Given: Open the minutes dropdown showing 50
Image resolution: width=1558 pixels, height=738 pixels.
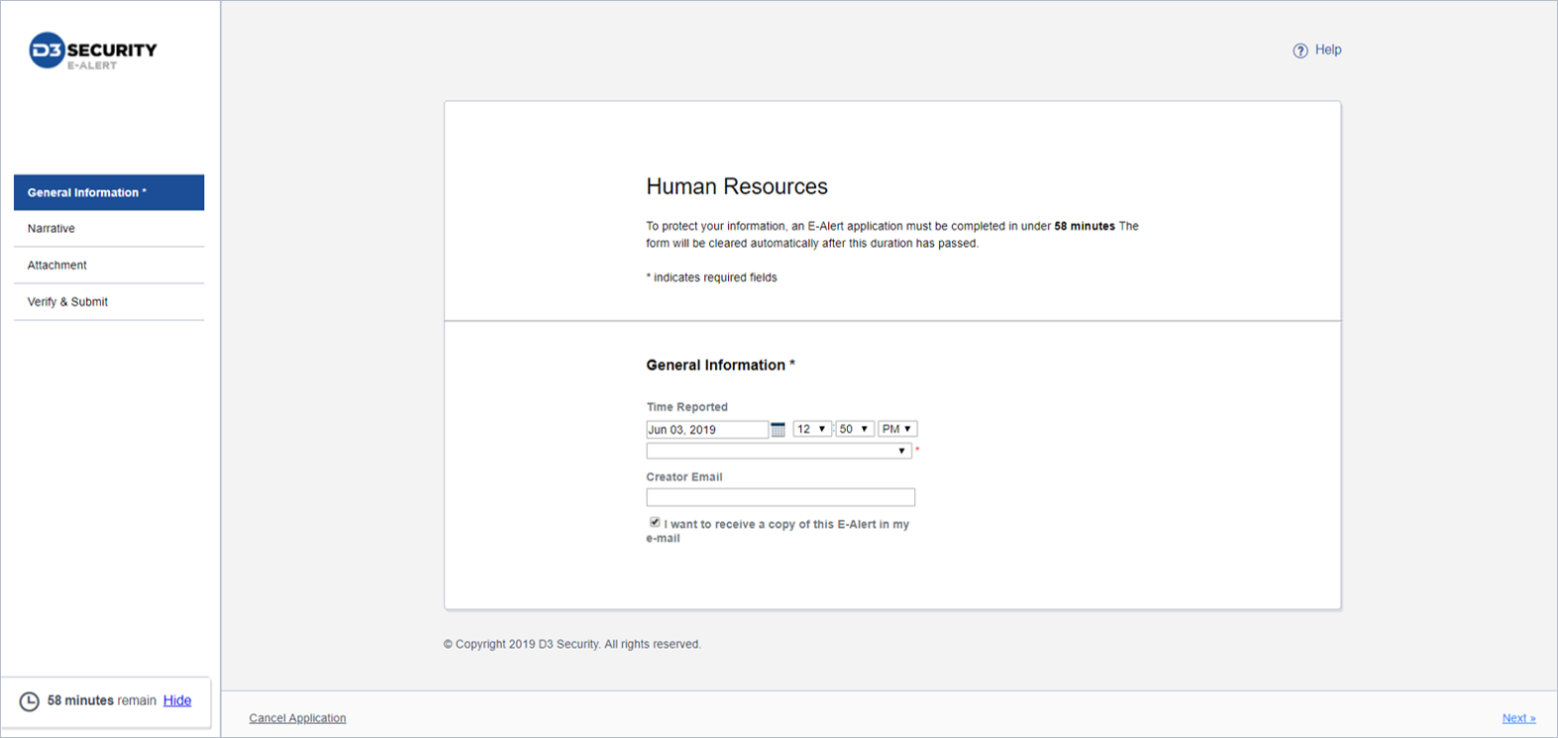Looking at the screenshot, I should [855, 429].
